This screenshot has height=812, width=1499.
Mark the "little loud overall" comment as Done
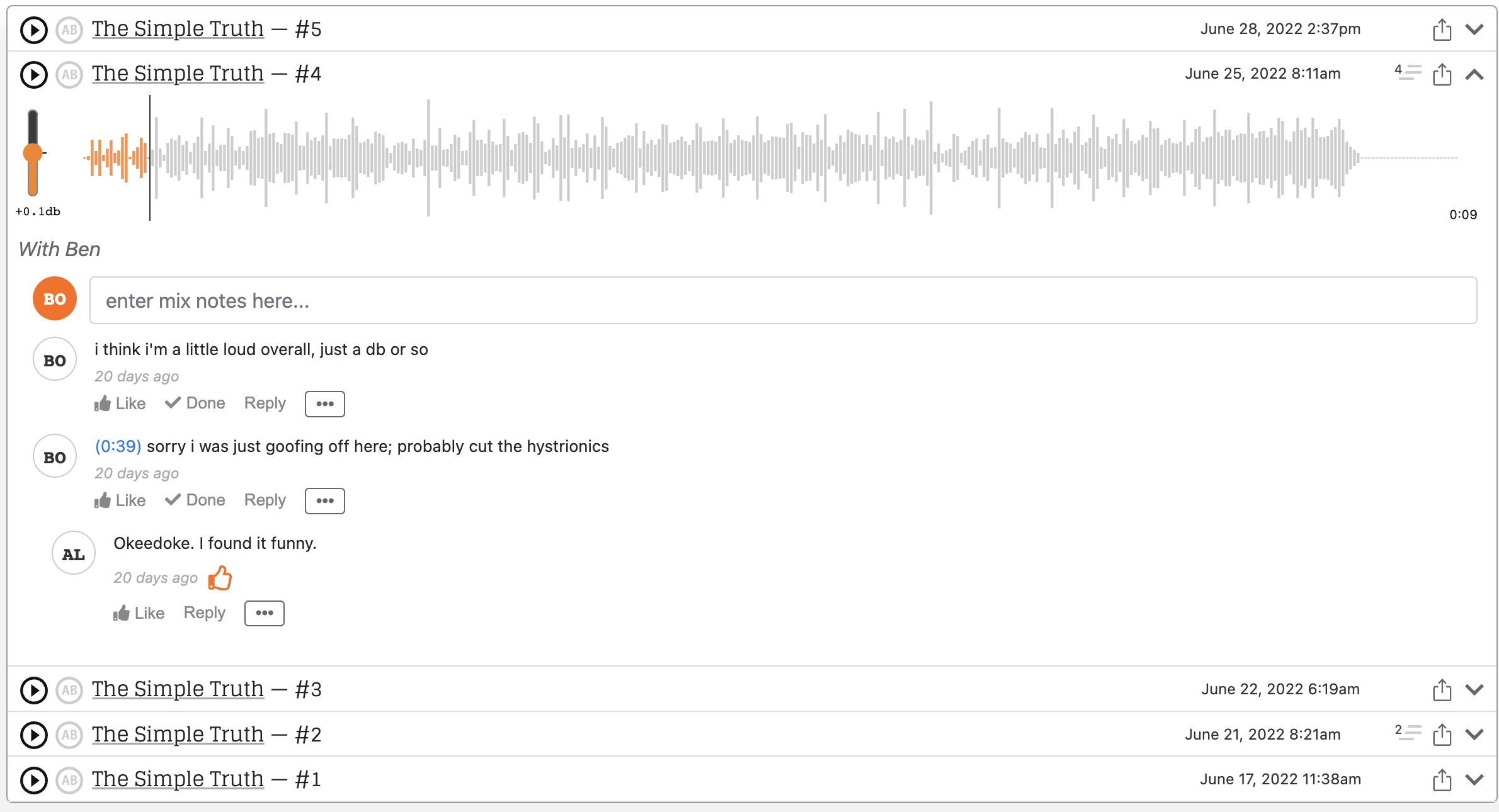[195, 403]
